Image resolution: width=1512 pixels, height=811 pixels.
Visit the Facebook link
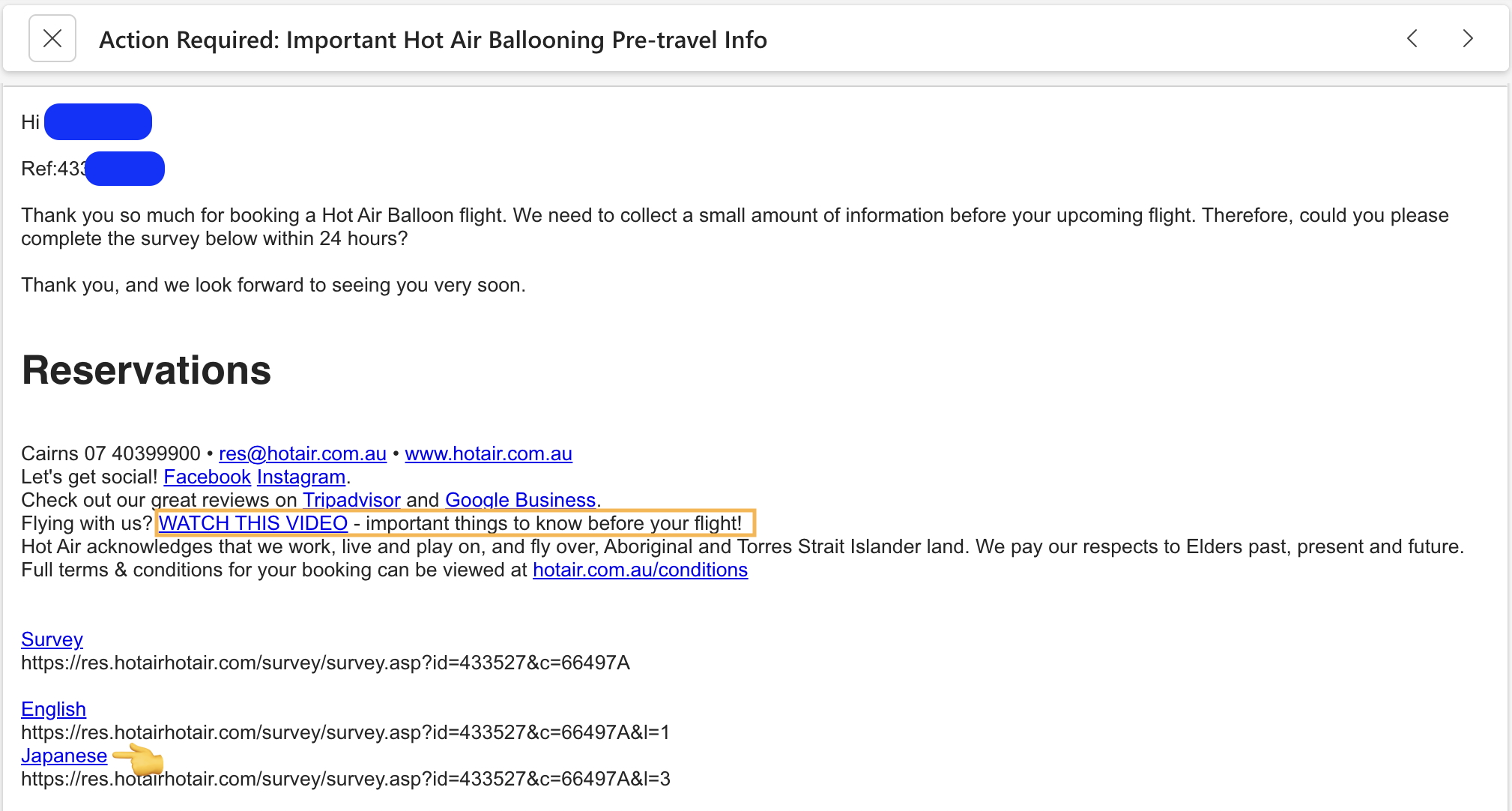click(x=207, y=477)
